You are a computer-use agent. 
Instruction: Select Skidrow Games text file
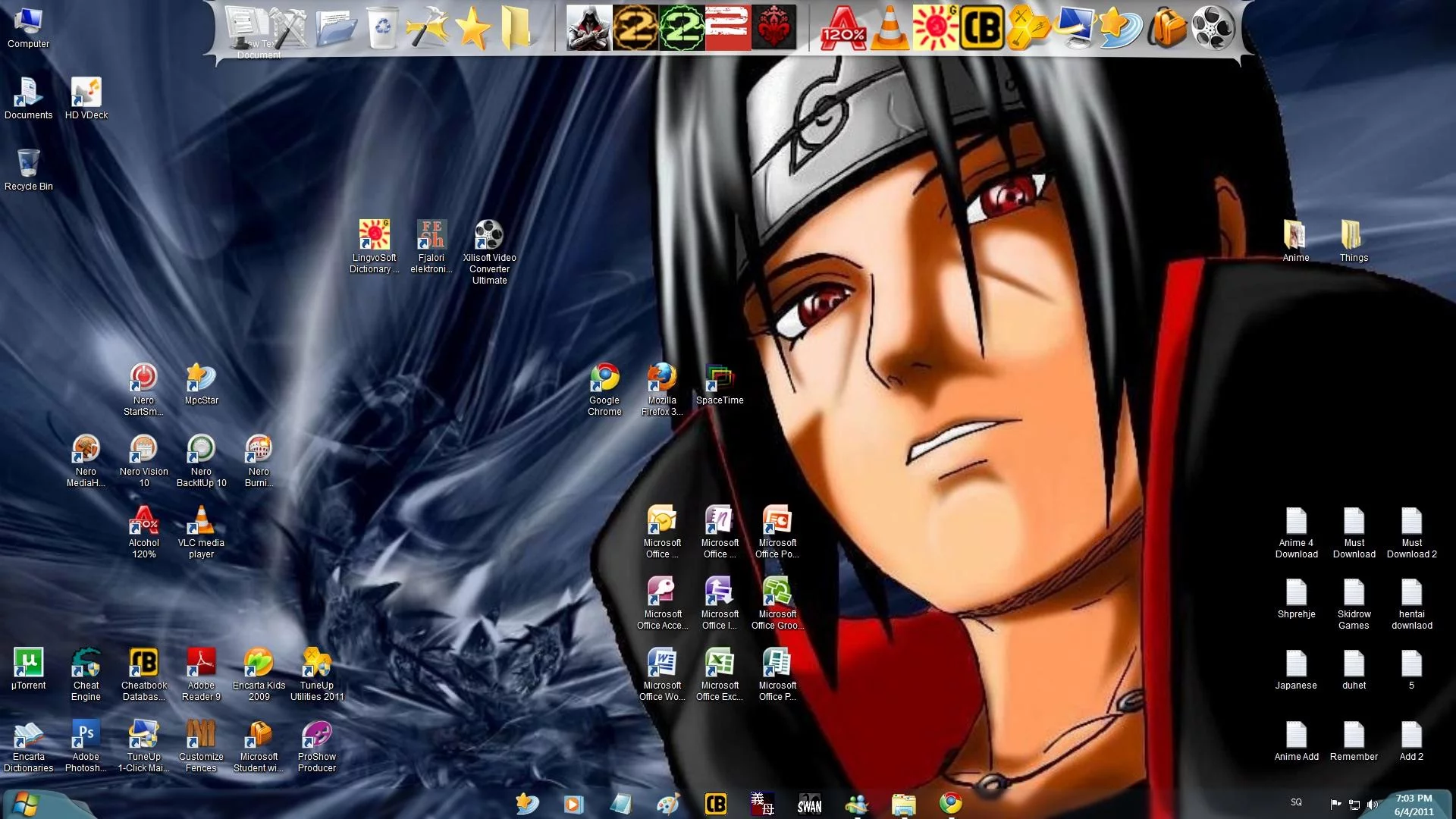tap(1354, 603)
